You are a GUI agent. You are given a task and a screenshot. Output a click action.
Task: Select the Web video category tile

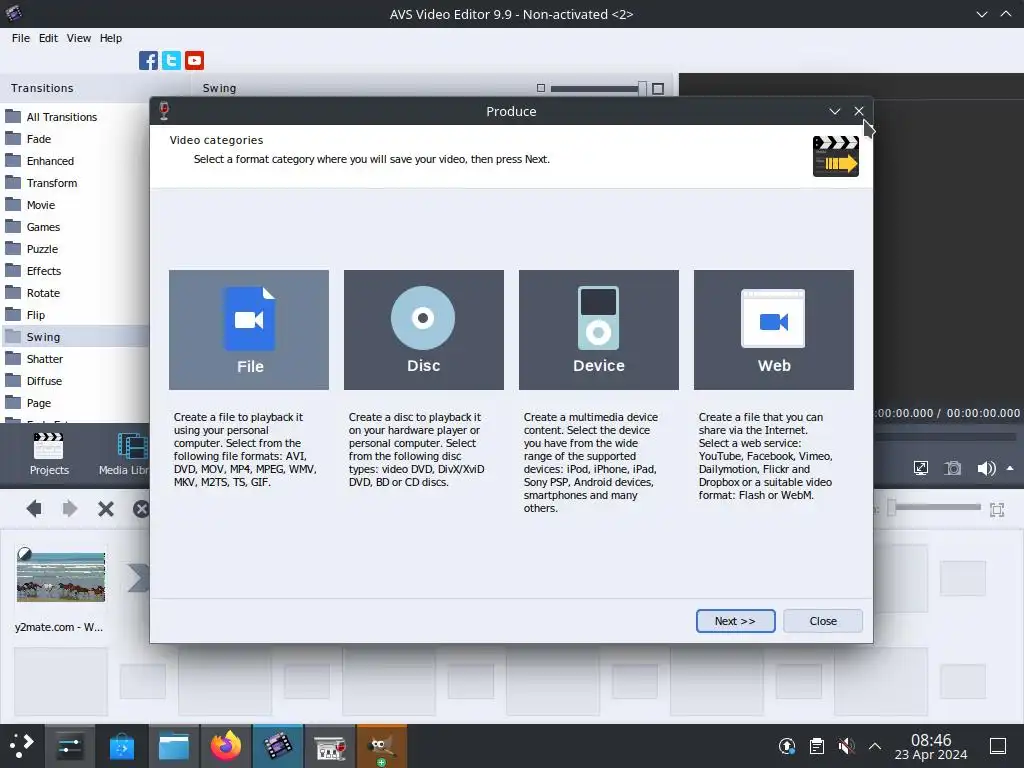(x=774, y=330)
